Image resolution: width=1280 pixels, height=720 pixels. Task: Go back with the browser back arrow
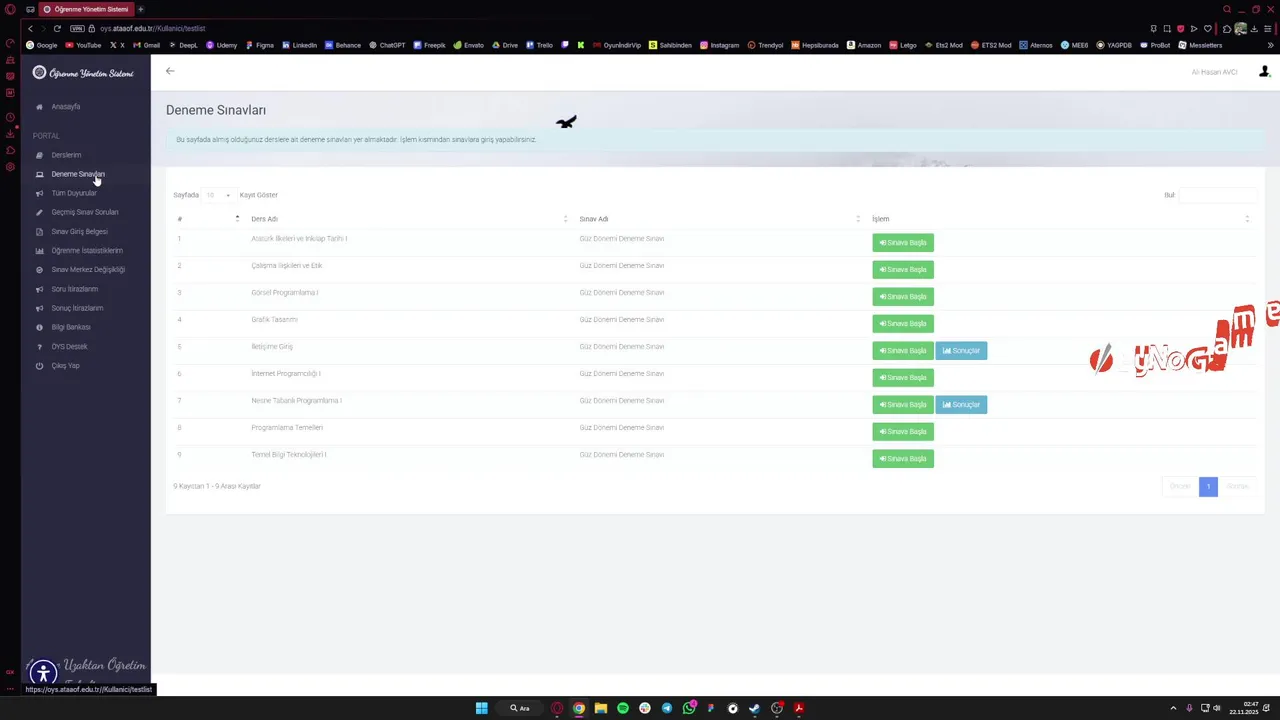tap(30, 29)
